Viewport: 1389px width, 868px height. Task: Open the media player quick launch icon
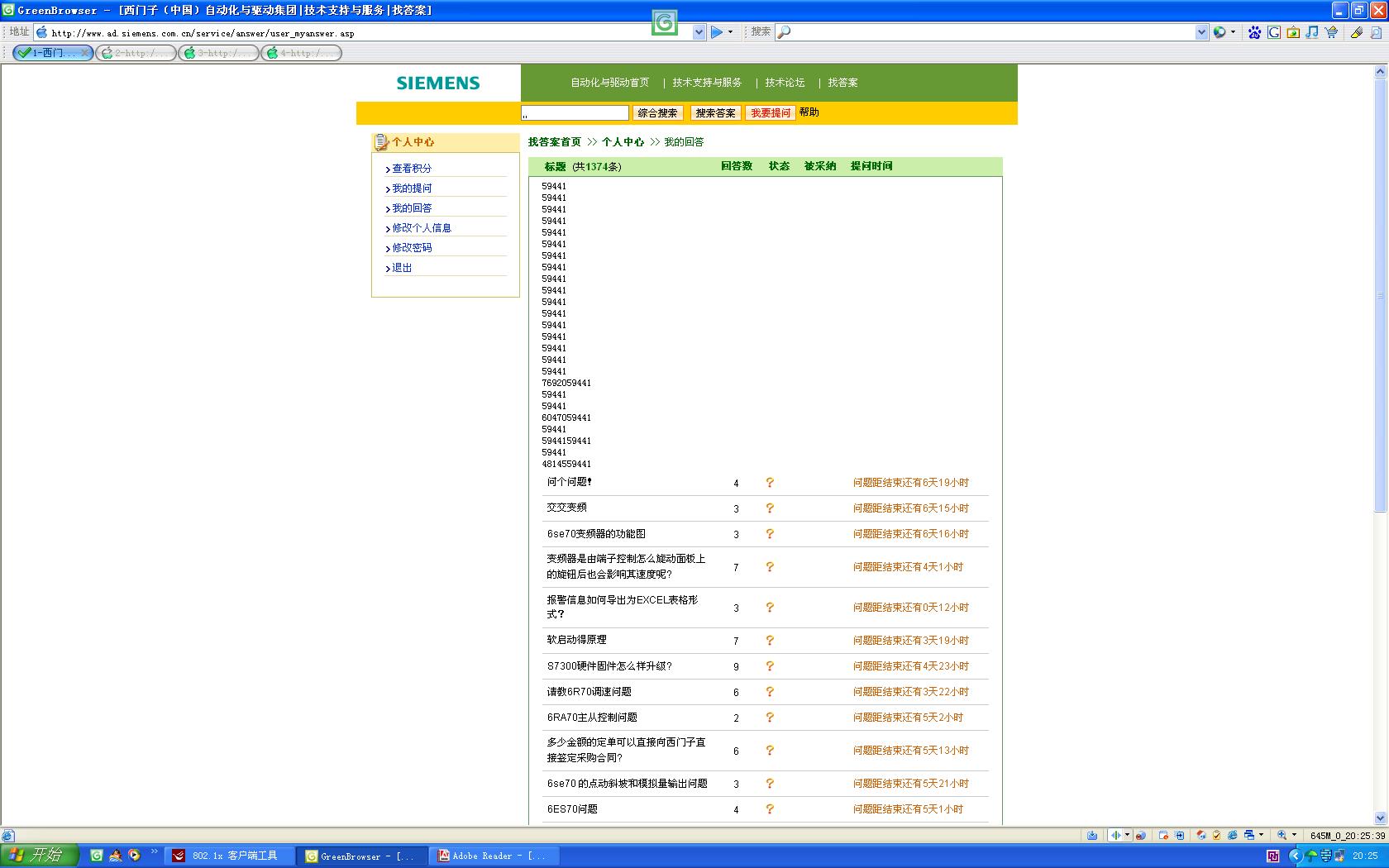pyautogui.click(x=134, y=856)
